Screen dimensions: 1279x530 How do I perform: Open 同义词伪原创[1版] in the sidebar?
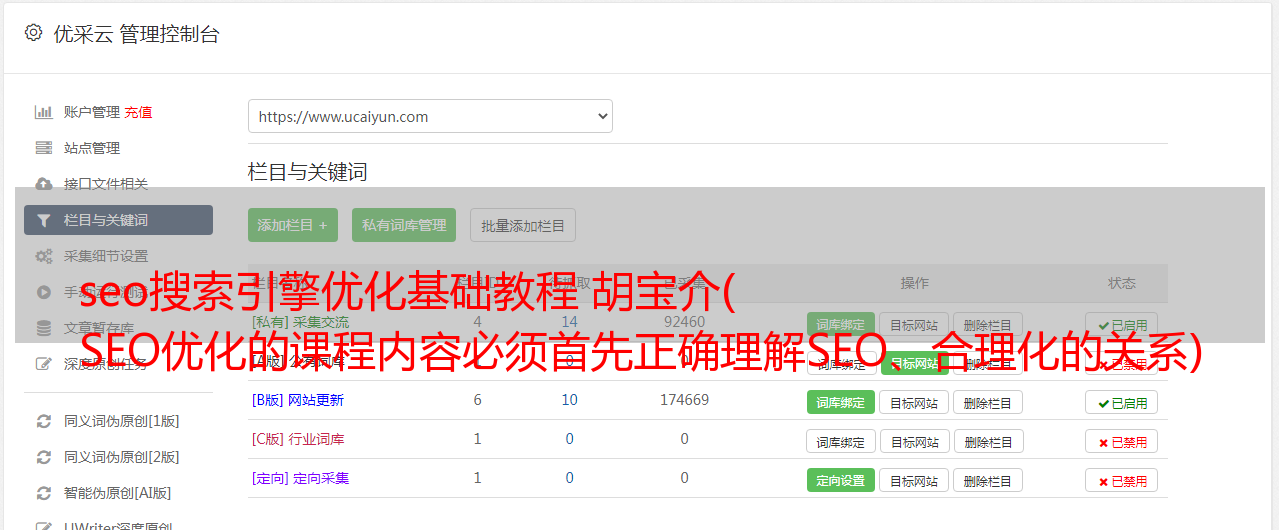click(122, 421)
